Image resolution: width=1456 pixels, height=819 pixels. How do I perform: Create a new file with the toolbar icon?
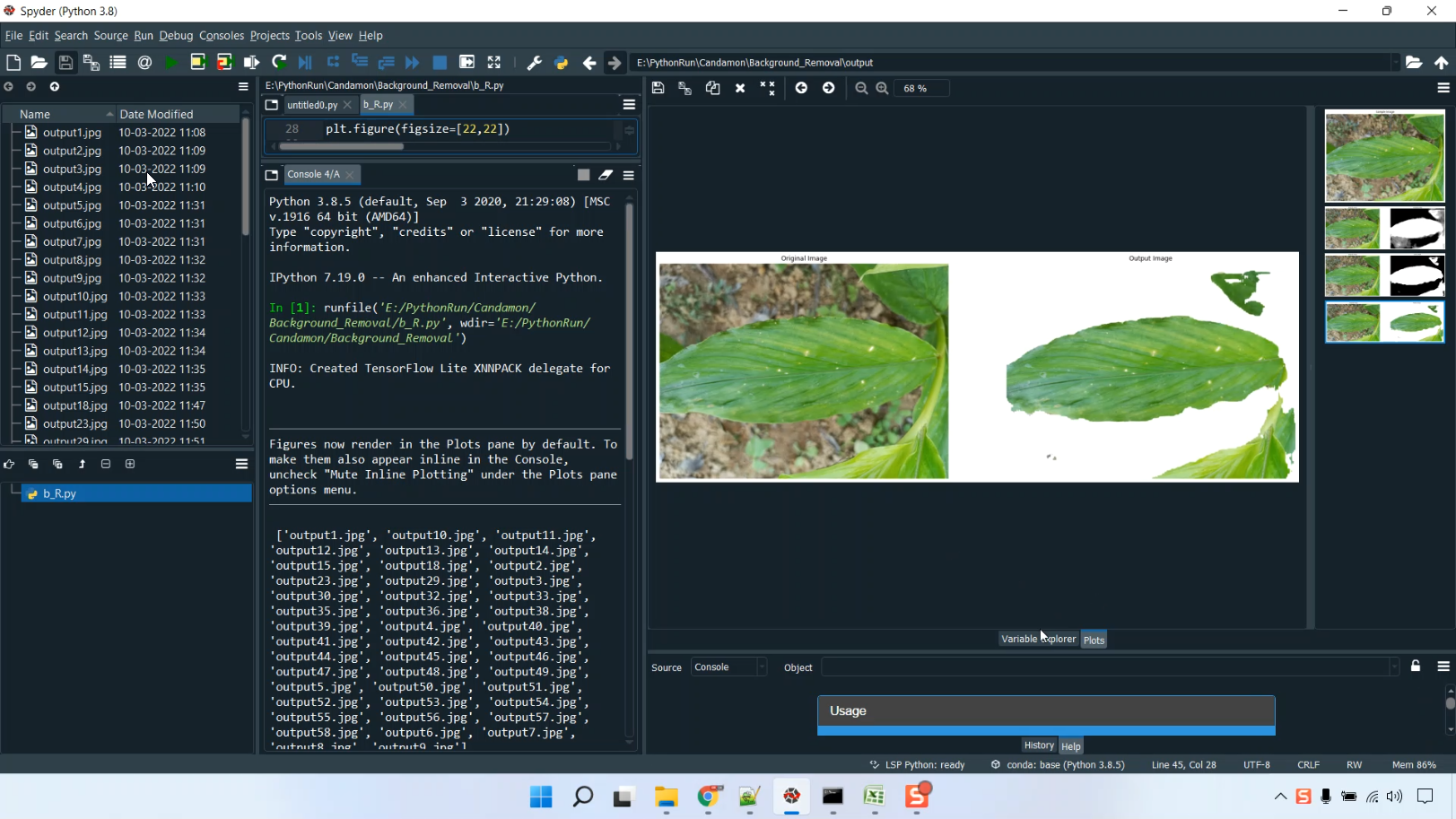tap(13, 62)
